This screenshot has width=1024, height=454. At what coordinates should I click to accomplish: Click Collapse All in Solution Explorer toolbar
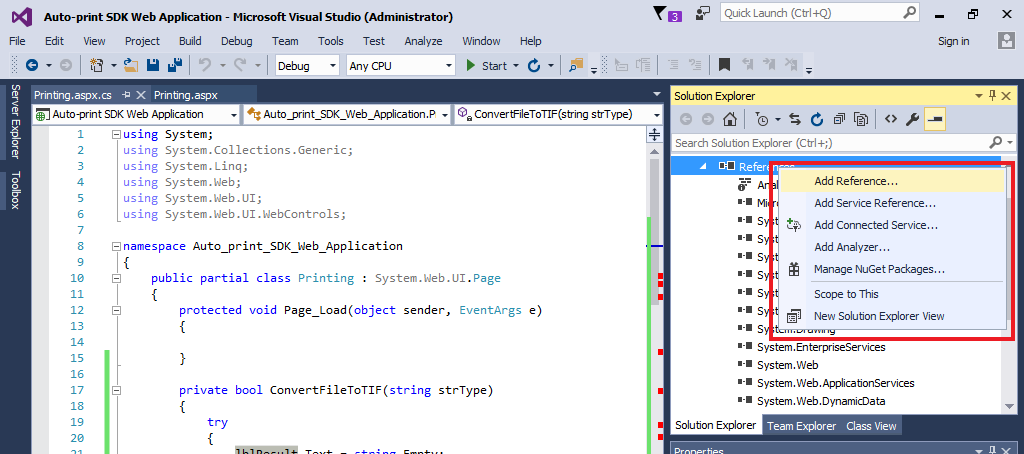[x=839, y=120]
